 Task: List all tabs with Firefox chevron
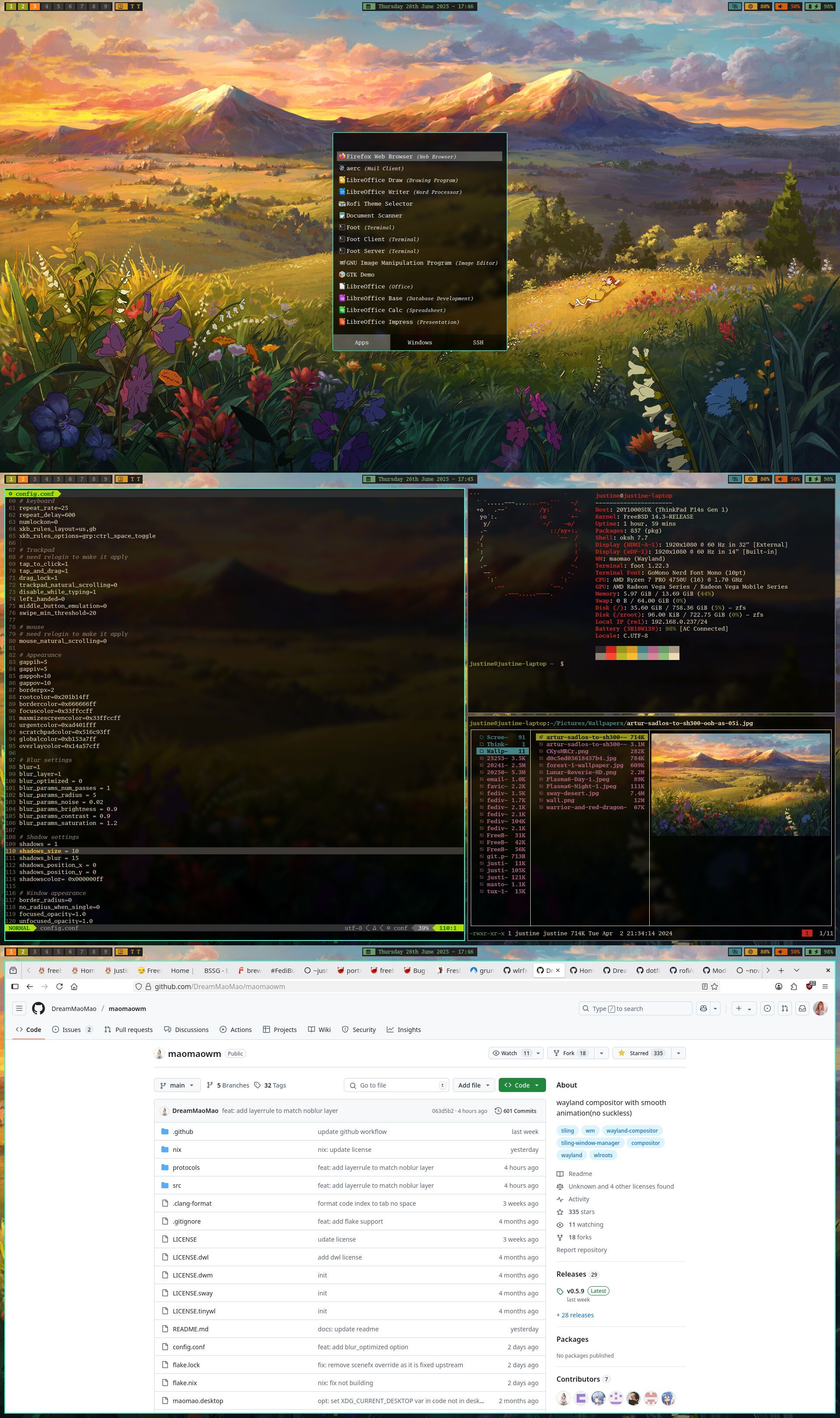(796, 970)
